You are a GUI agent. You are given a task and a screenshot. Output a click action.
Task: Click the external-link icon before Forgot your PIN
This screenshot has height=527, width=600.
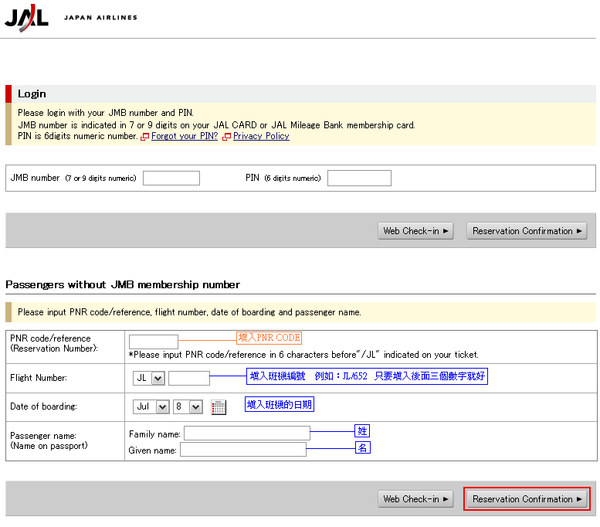click(145, 137)
